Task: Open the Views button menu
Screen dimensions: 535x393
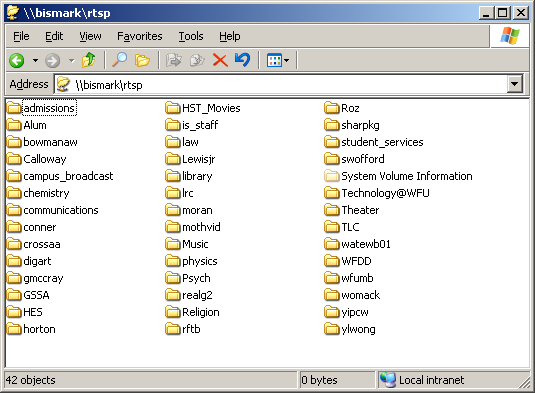Action: coord(278,61)
